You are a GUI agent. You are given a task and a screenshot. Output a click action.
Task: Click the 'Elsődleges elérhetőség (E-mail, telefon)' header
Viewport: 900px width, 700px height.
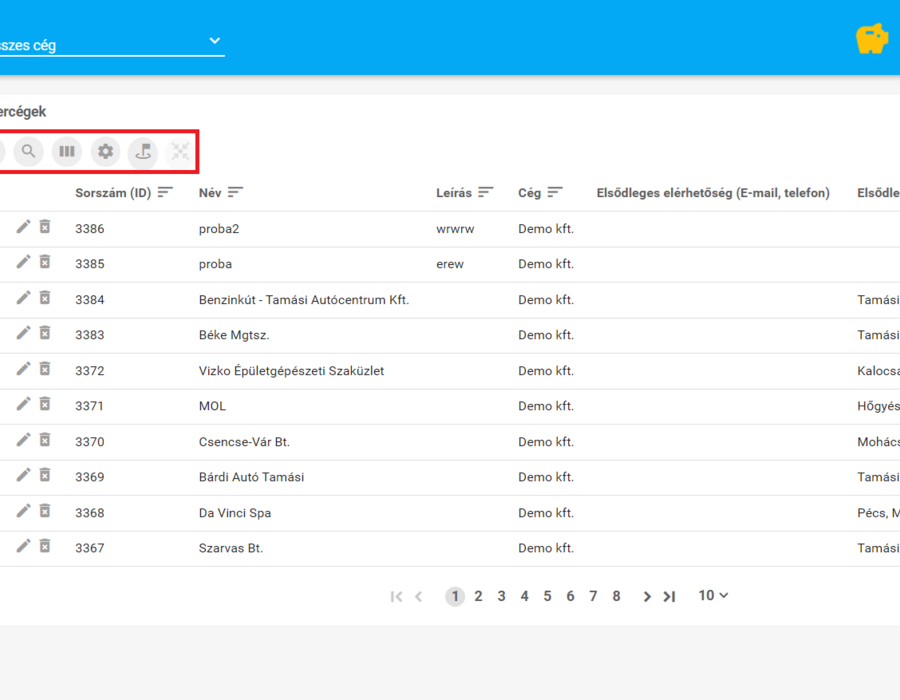(x=713, y=193)
